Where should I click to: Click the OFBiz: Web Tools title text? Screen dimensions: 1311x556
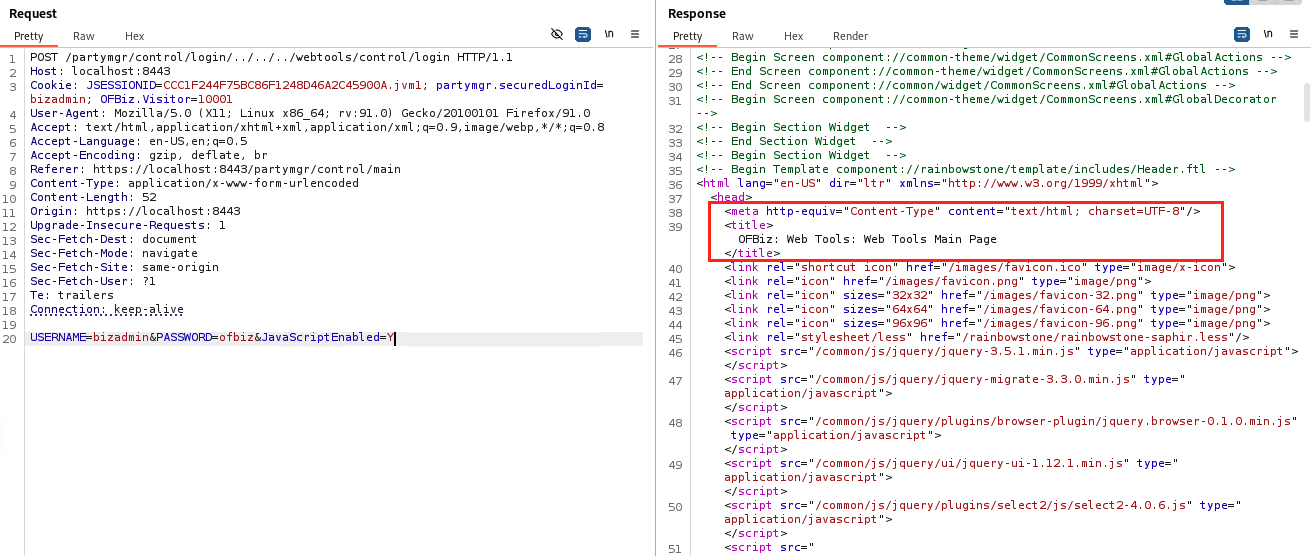click(x=867, y=240)
